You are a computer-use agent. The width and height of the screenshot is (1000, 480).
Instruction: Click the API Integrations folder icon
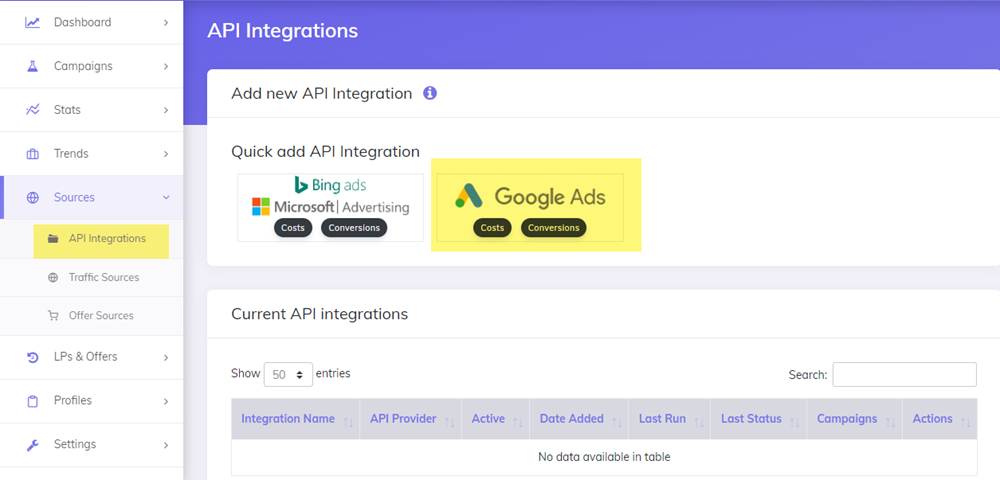point(54,239)
